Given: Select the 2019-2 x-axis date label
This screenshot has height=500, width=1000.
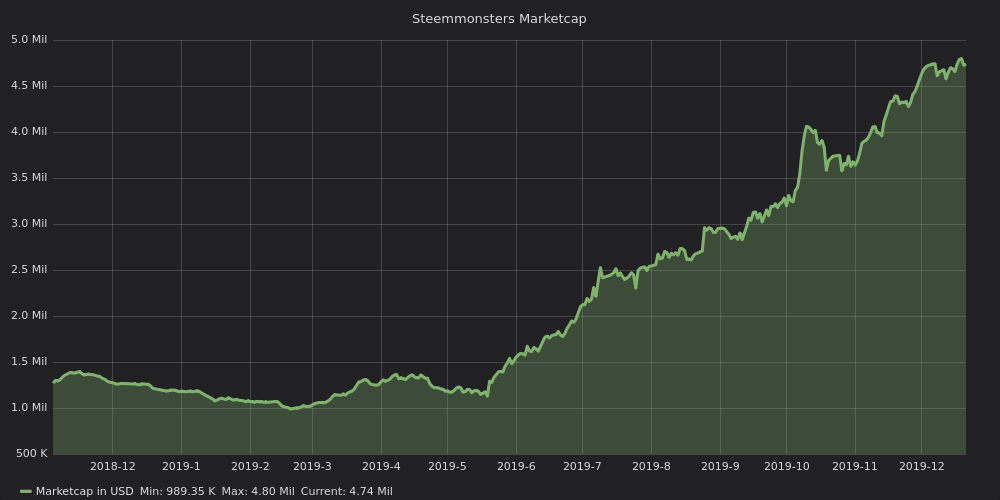Looking at the screenshot, I should pyautogui.click(x=250, y=466).
